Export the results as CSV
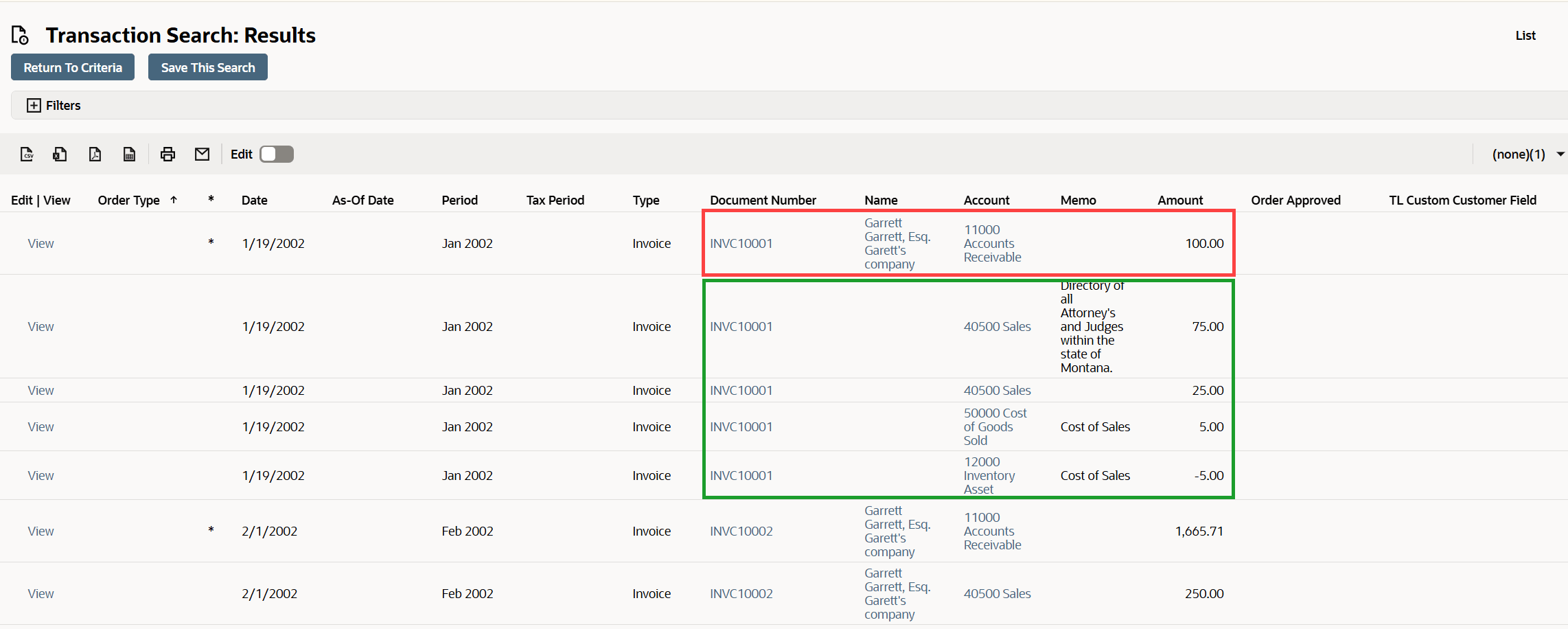This screenshot has width=1568, height=629. (27, 155)
